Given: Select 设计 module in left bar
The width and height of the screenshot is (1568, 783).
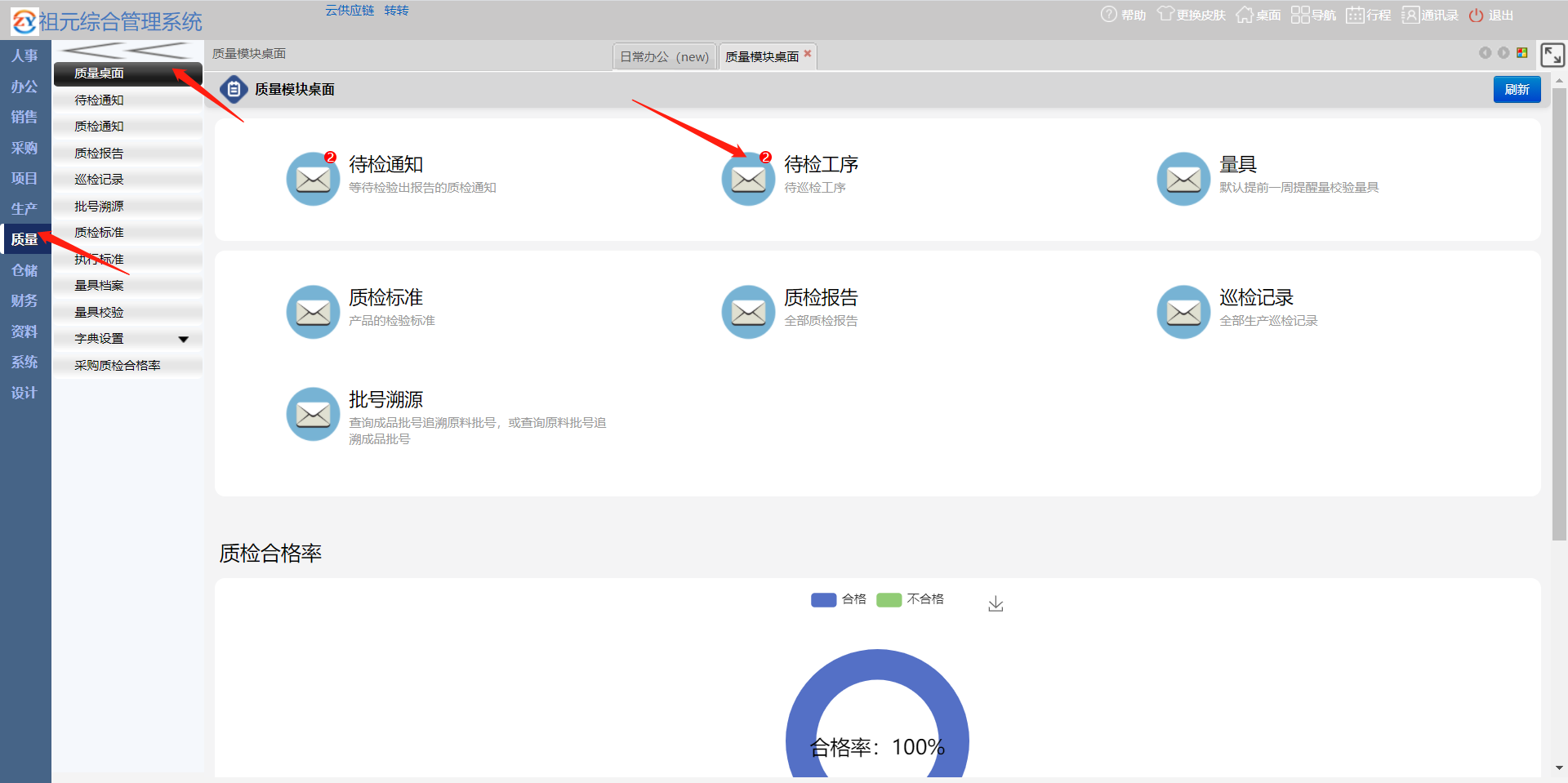Looking at the screenshot, I should (x=24, y=393).
